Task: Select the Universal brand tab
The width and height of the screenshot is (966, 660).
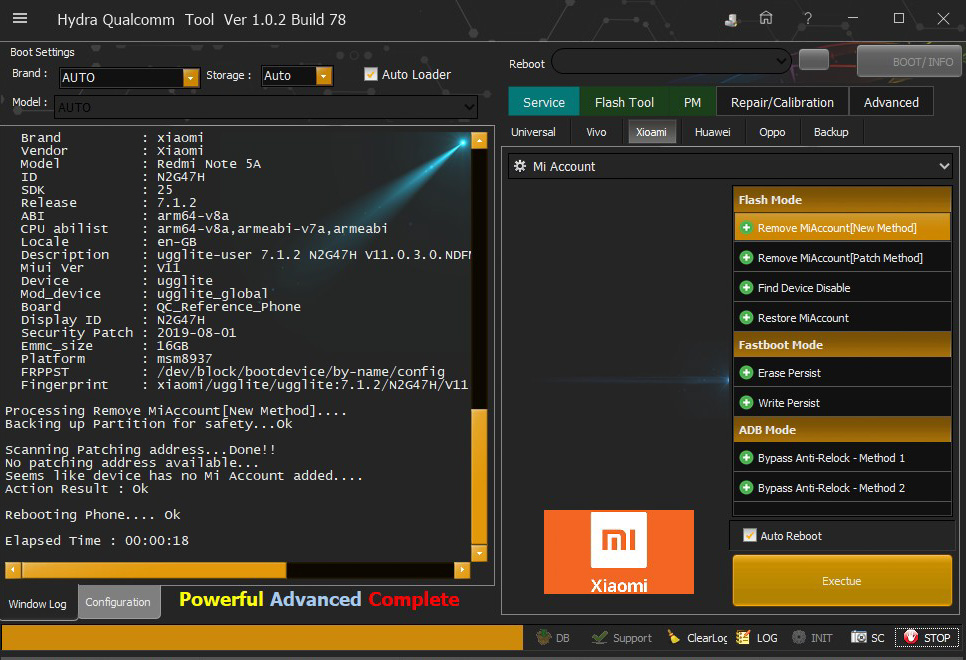Action: [x=533, y=132]
